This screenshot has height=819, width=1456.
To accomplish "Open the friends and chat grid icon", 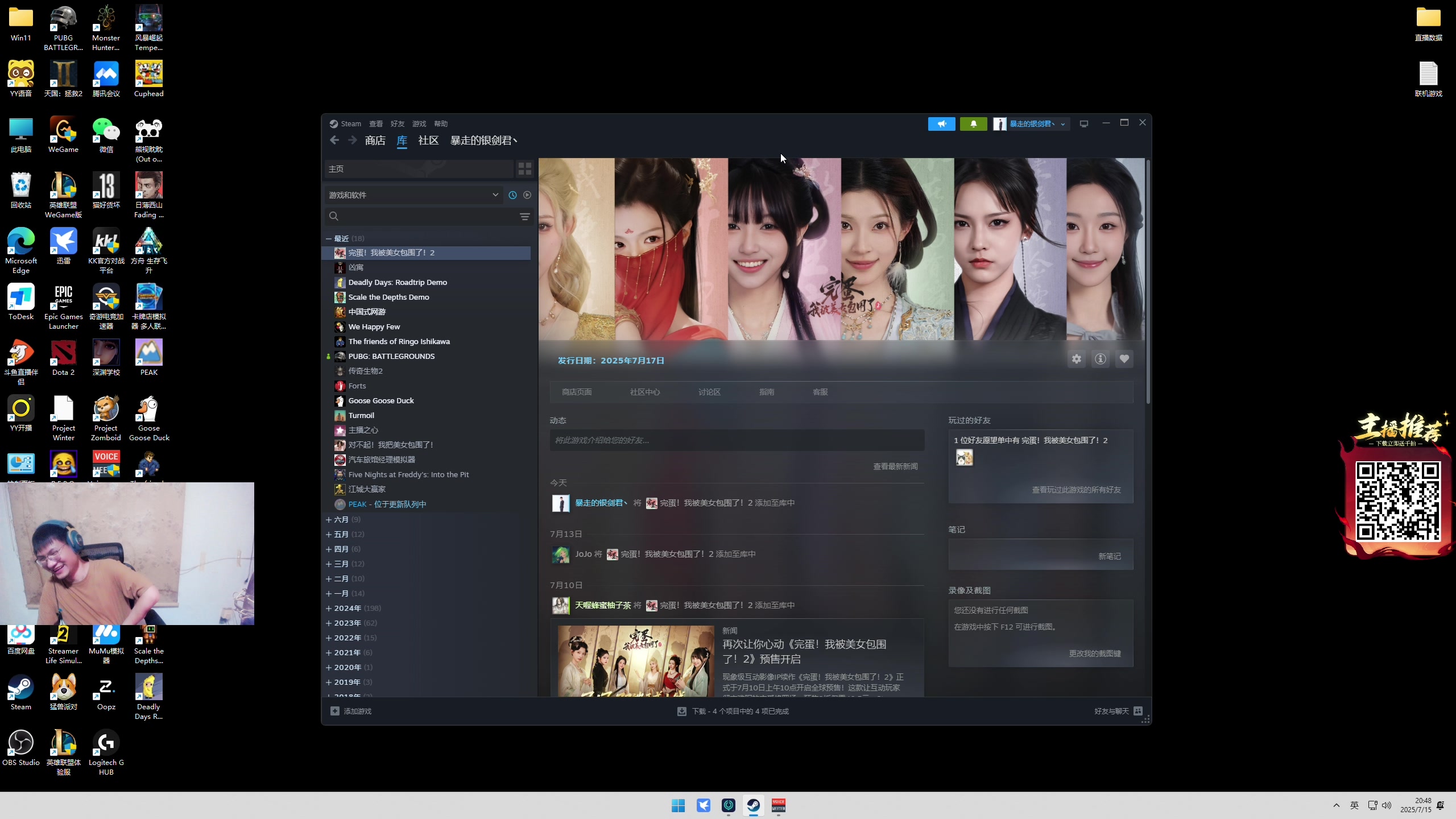I will [x=1138, y=711].
